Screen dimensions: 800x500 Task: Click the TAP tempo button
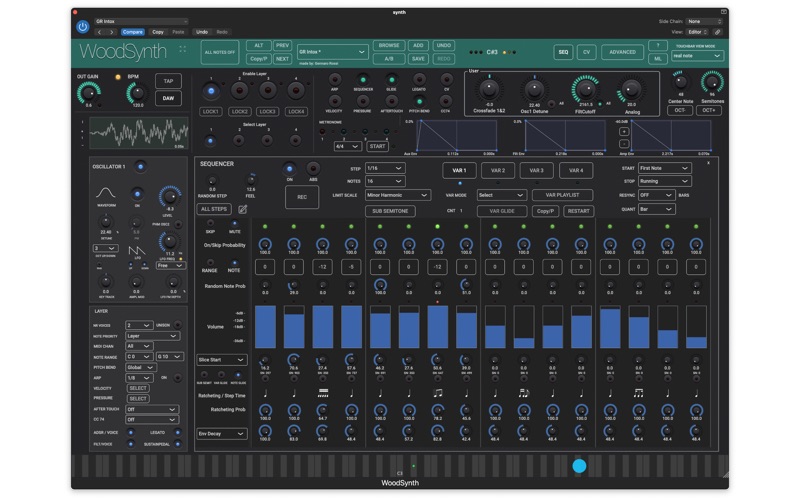tap(168, 81)
